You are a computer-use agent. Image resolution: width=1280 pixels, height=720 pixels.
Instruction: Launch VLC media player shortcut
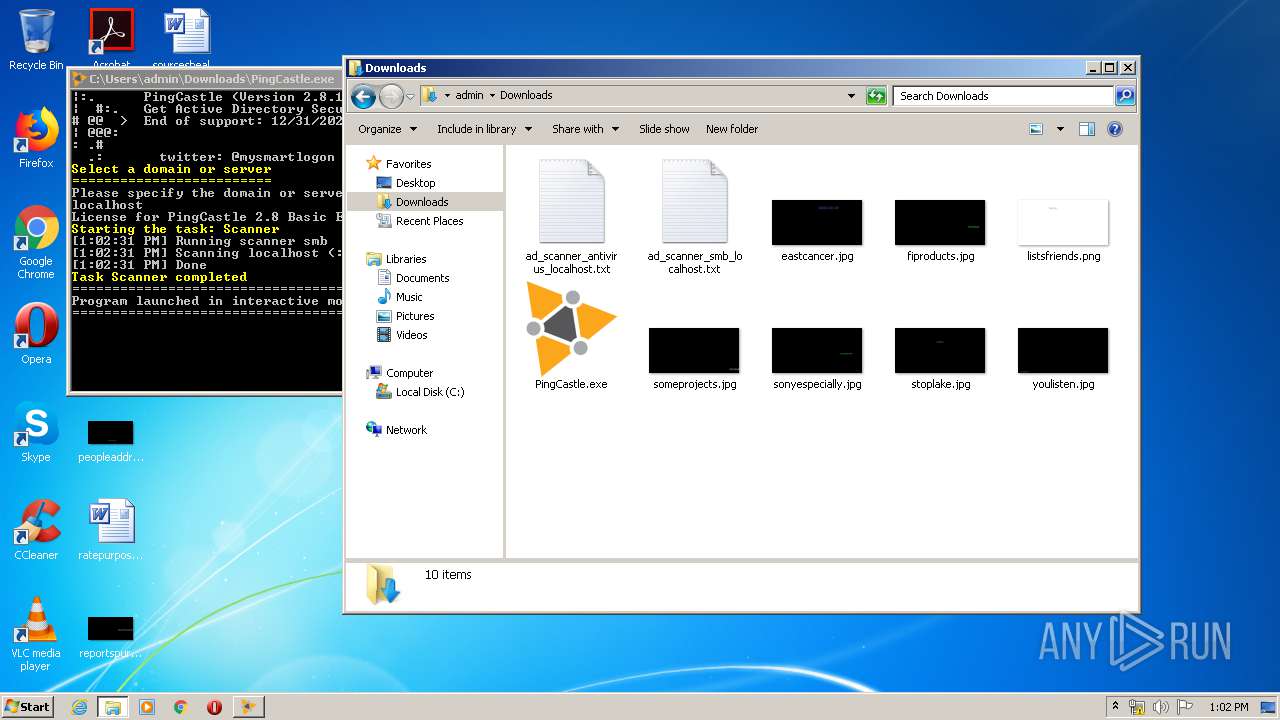[x=36, y=634]
